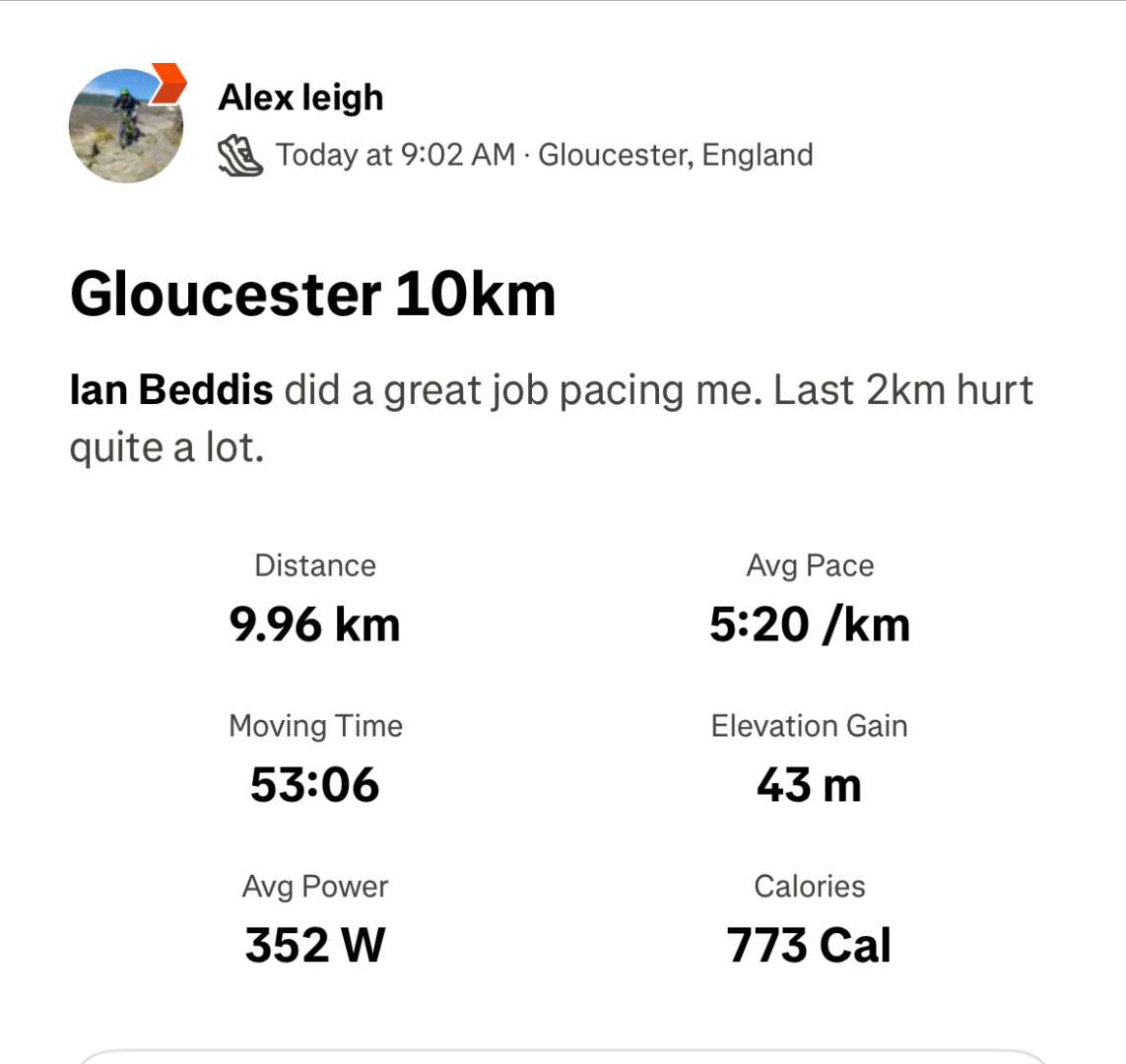Click the Moving Time stat label
Screen dimensions: 1126x1064
click(315, 726)
